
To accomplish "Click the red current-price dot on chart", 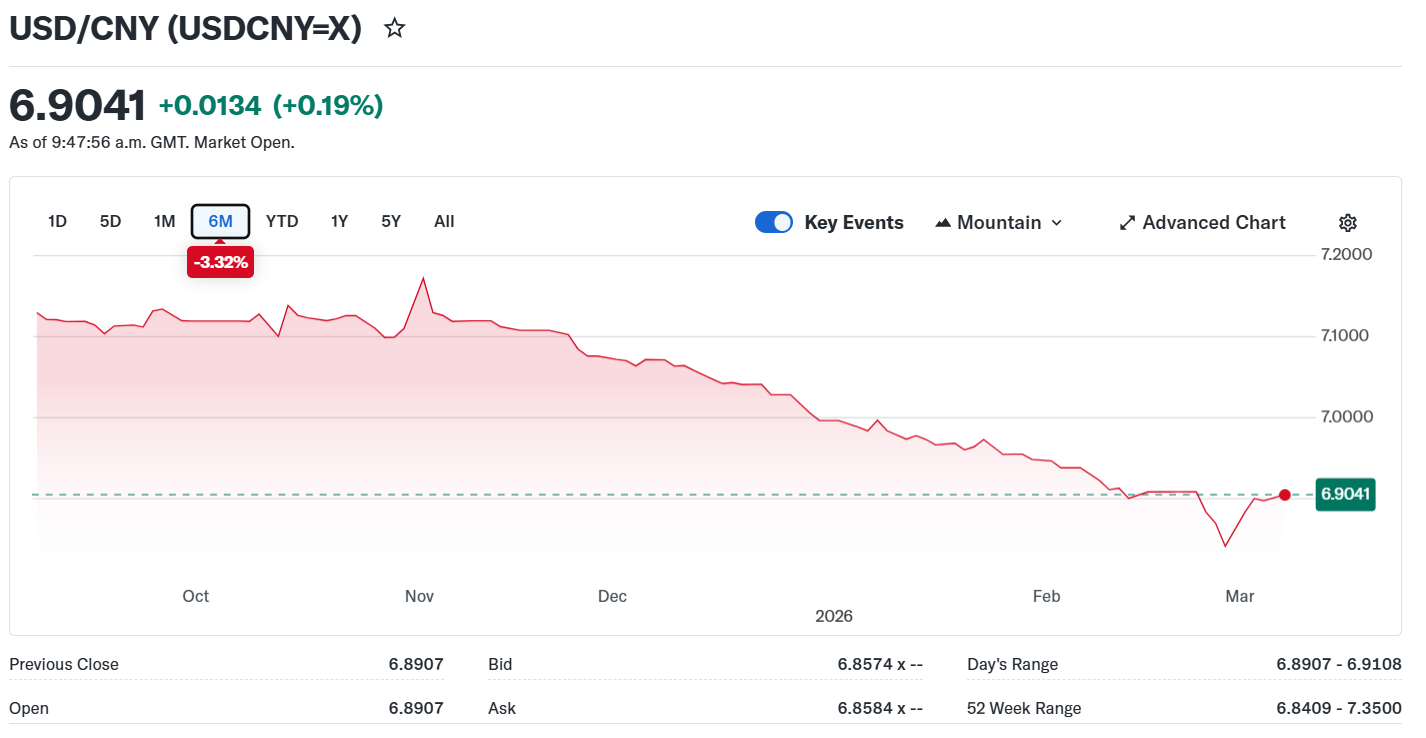I will [x=1285, y=494].
